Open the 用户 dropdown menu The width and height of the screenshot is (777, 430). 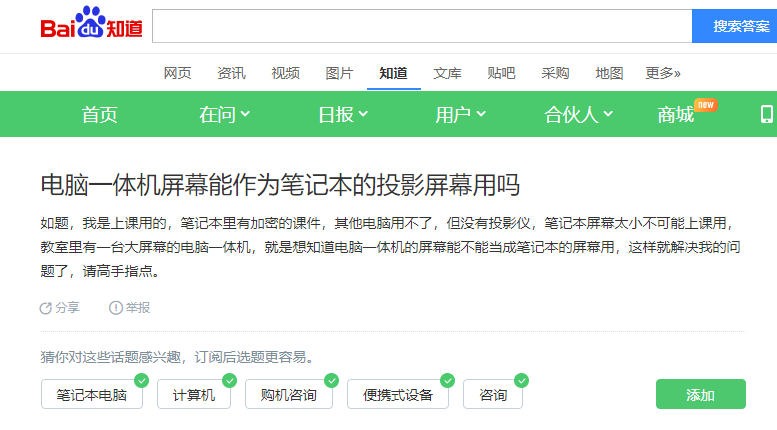460,115
